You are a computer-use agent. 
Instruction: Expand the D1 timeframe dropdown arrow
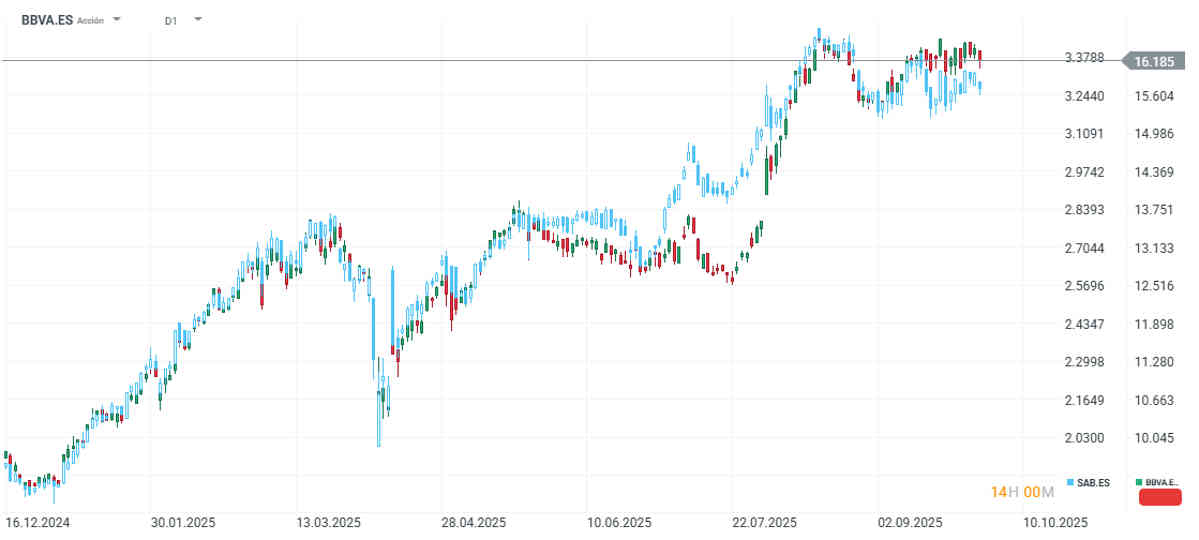197,19
